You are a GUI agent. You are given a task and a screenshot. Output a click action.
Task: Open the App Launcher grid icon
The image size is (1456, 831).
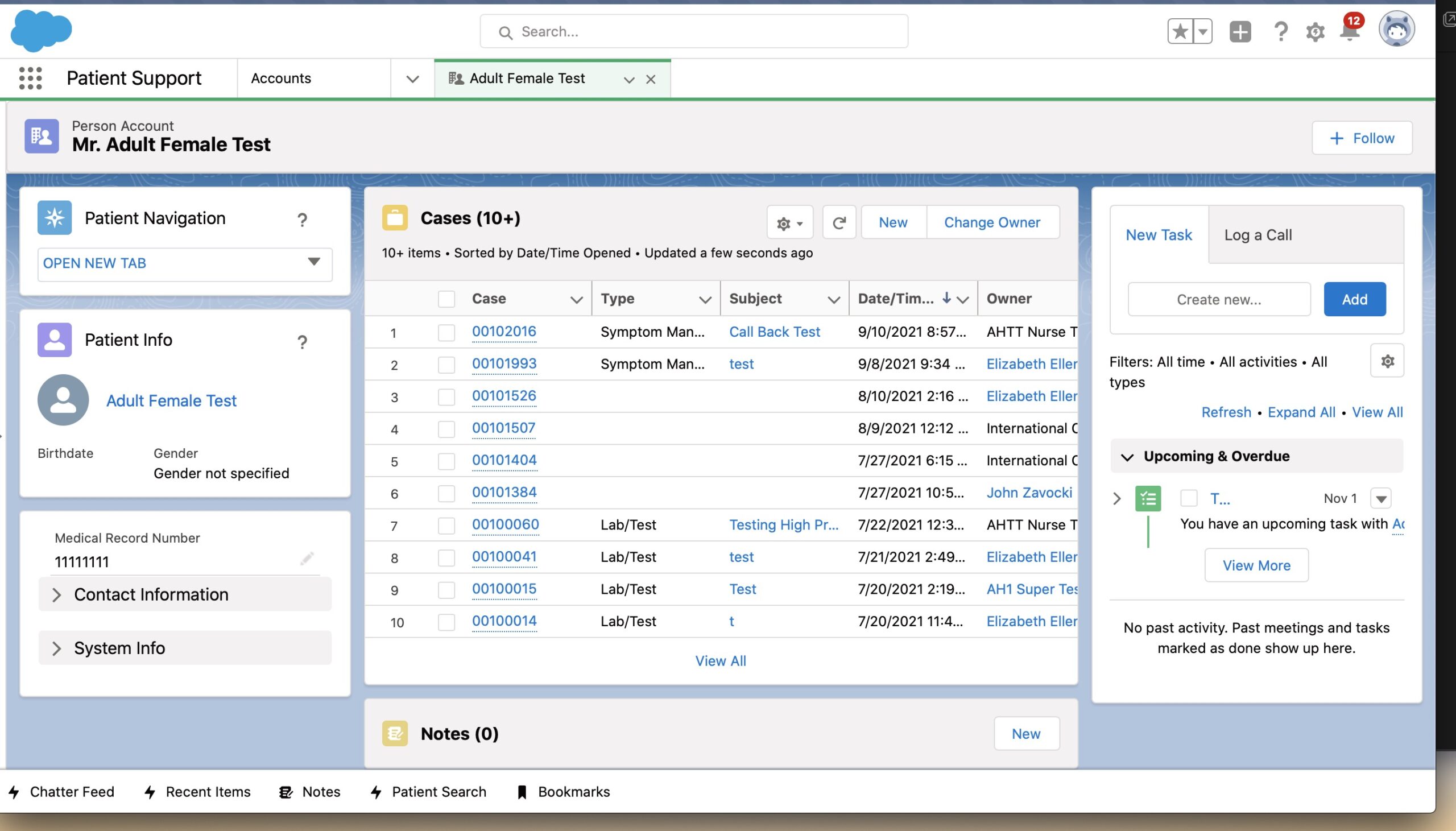30,78
